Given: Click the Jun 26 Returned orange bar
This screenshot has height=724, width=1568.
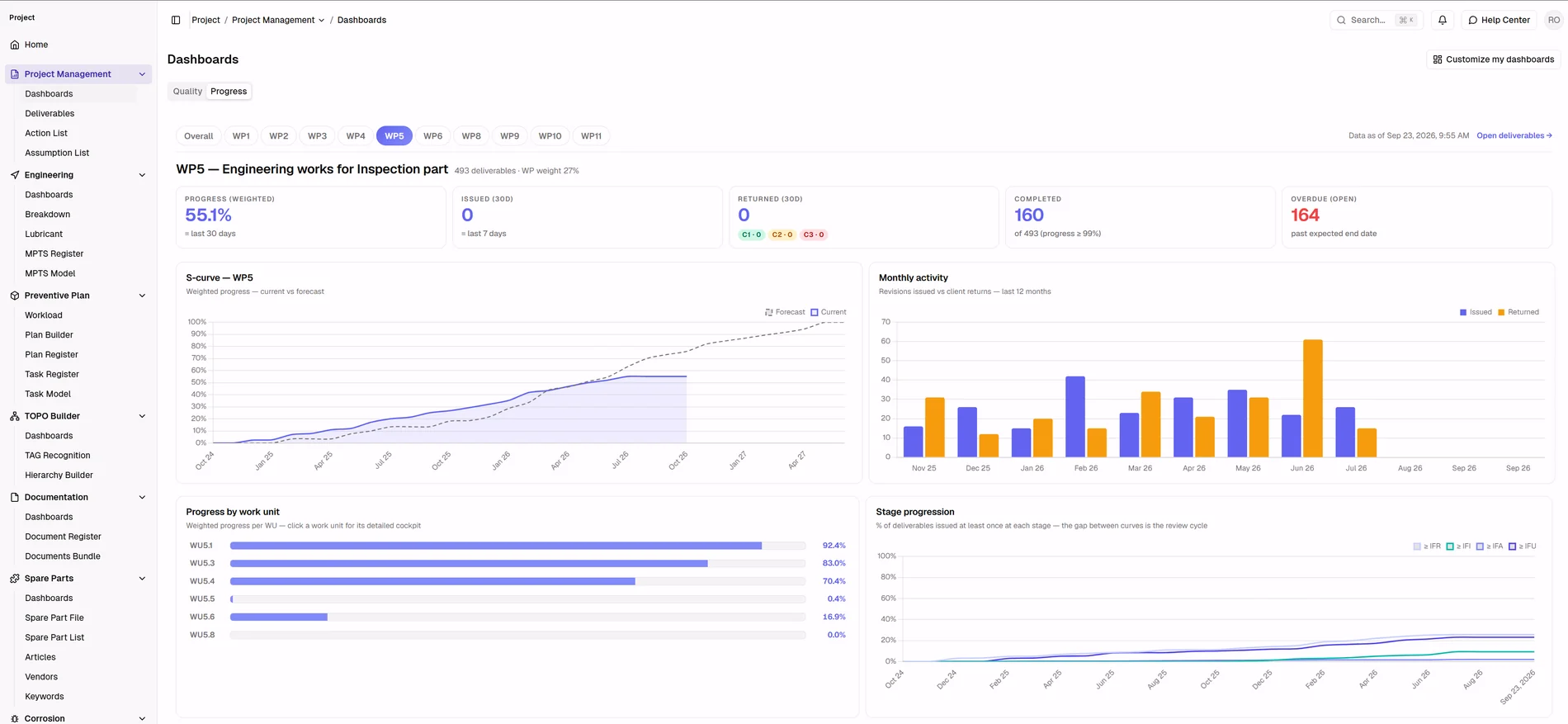Looking at the screenshot, I should pos(1313,398).
